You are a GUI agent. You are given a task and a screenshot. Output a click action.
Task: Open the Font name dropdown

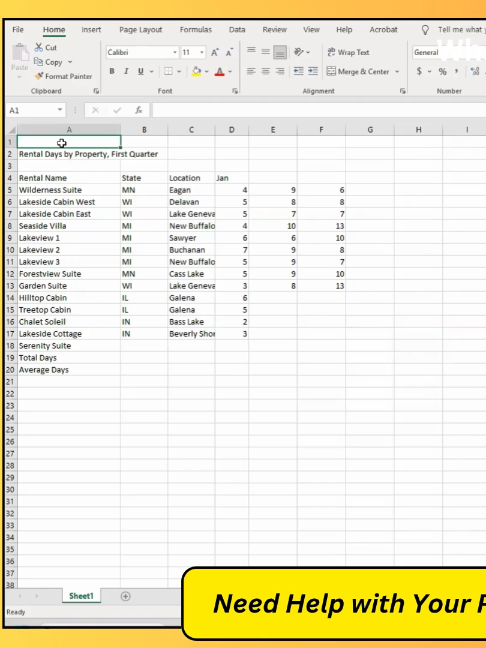(175, 52)
